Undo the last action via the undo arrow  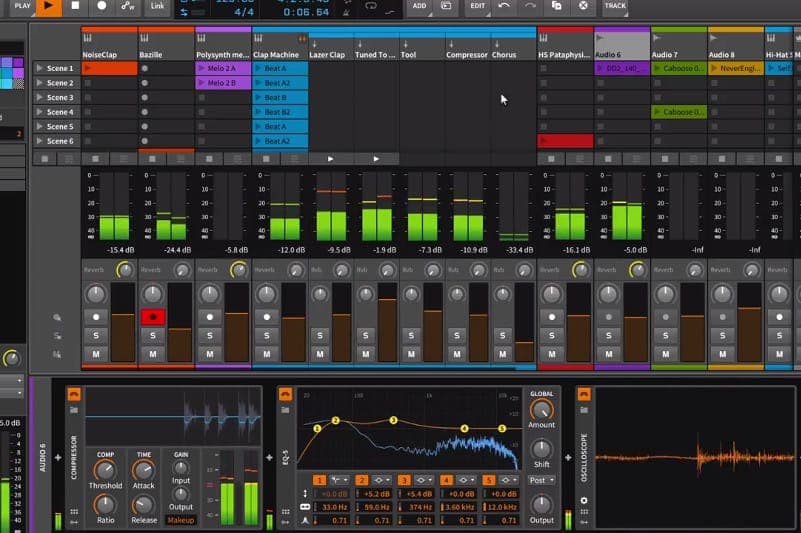pyautogui.click(x=504, y=6)
